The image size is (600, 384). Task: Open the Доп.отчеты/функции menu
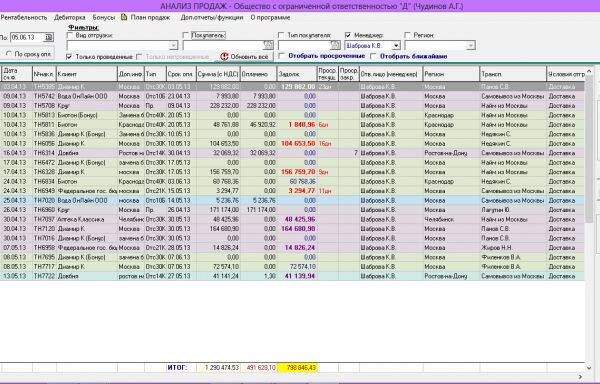pyautogui.click(x=212, y=18)
